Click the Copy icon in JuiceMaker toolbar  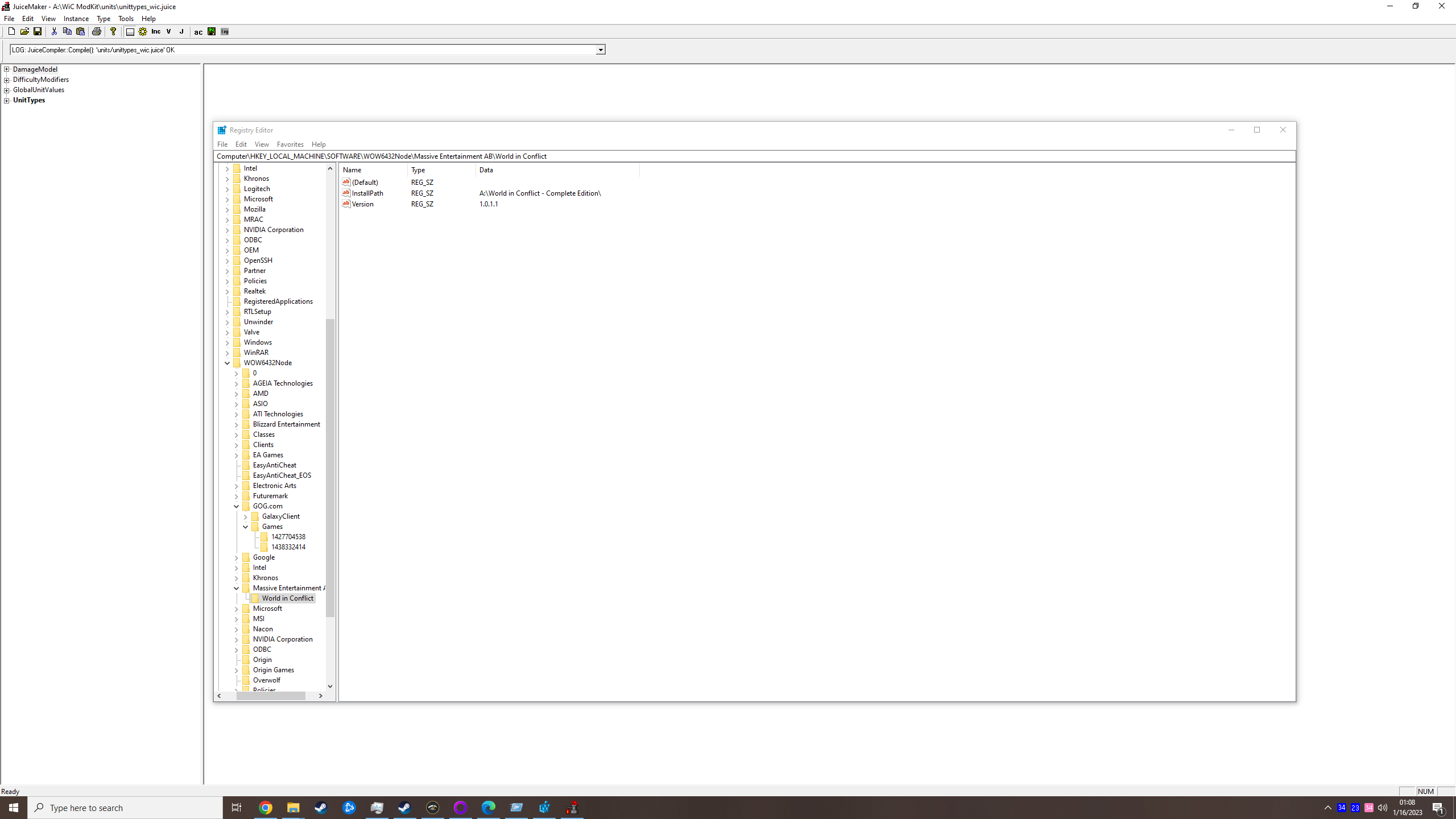[x=67, y=31]
